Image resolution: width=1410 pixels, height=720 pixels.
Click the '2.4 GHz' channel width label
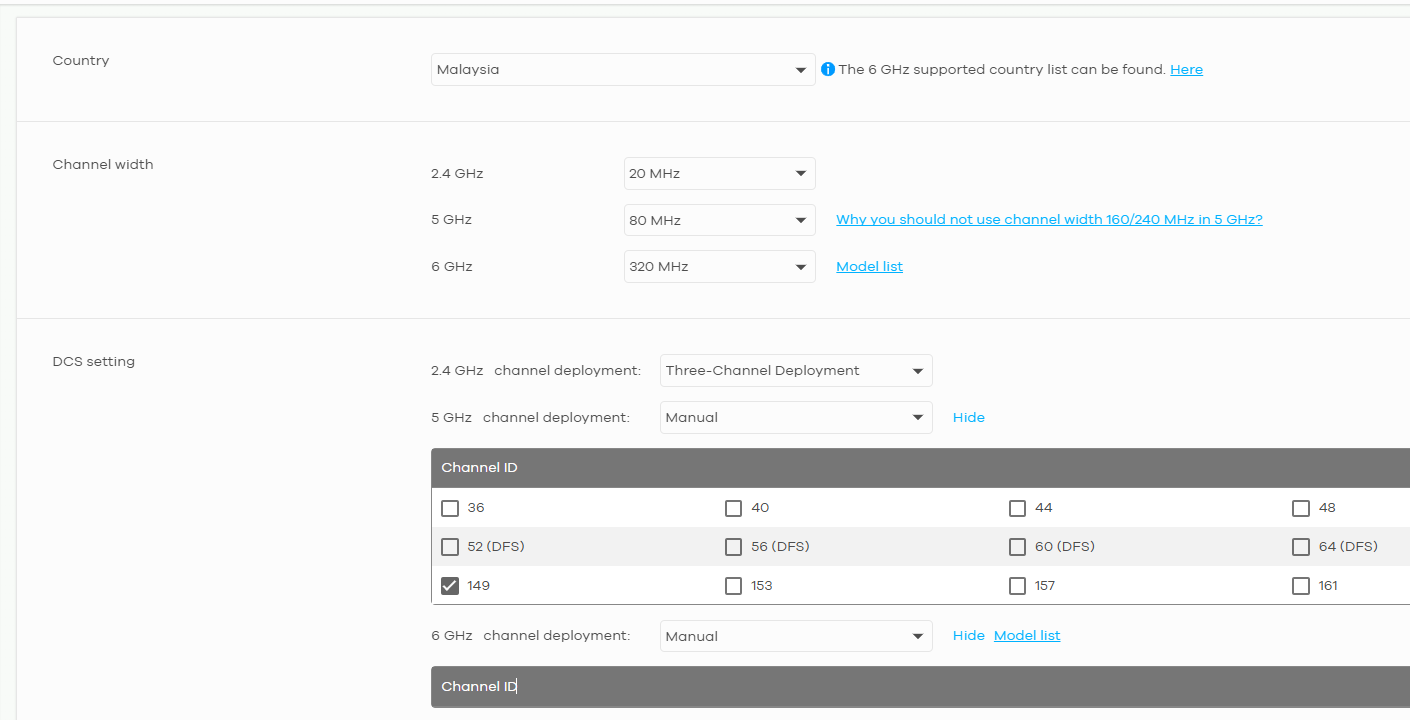pos(457,173)
